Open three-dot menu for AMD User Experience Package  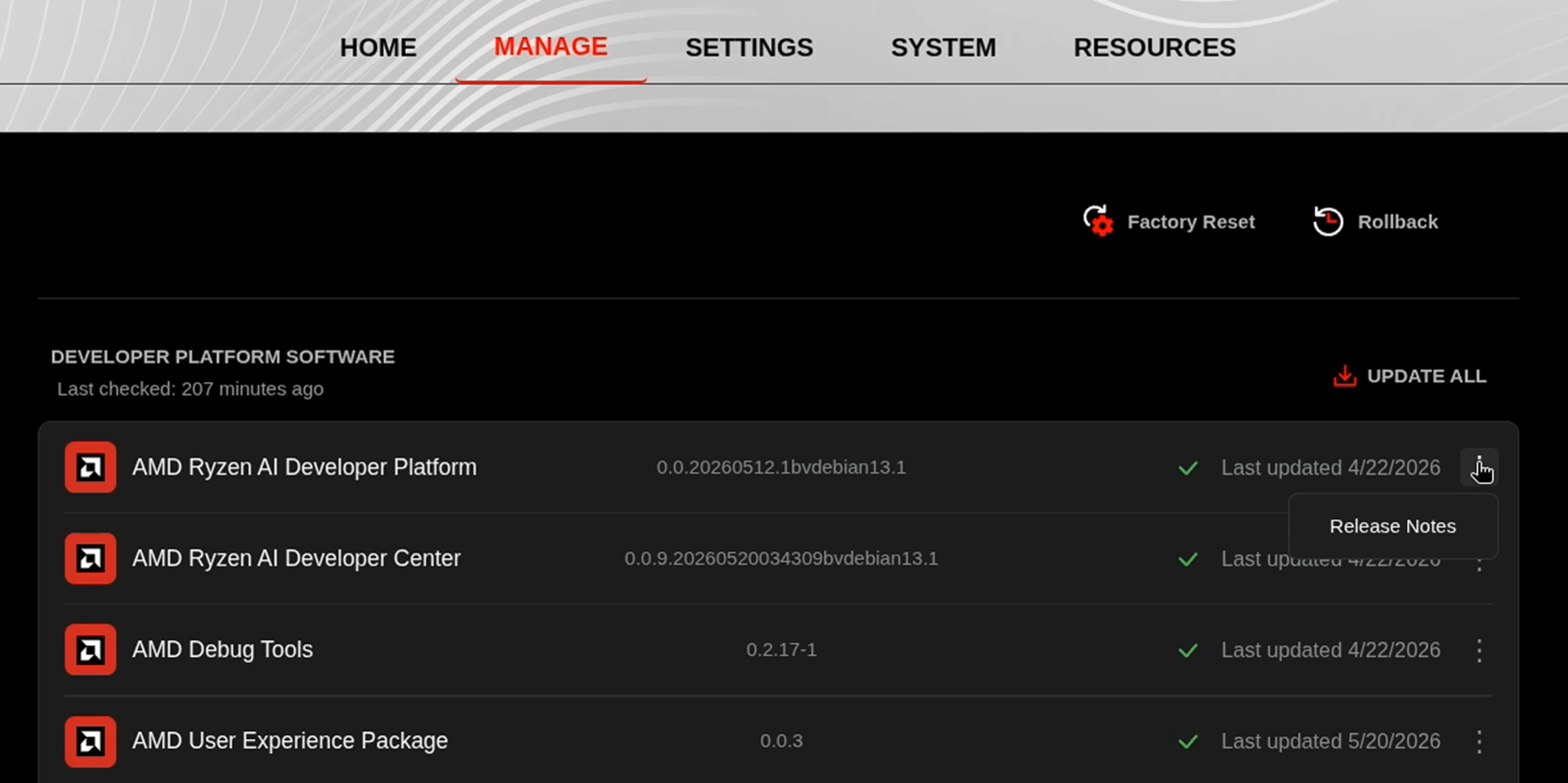(x=1479, y=741)
